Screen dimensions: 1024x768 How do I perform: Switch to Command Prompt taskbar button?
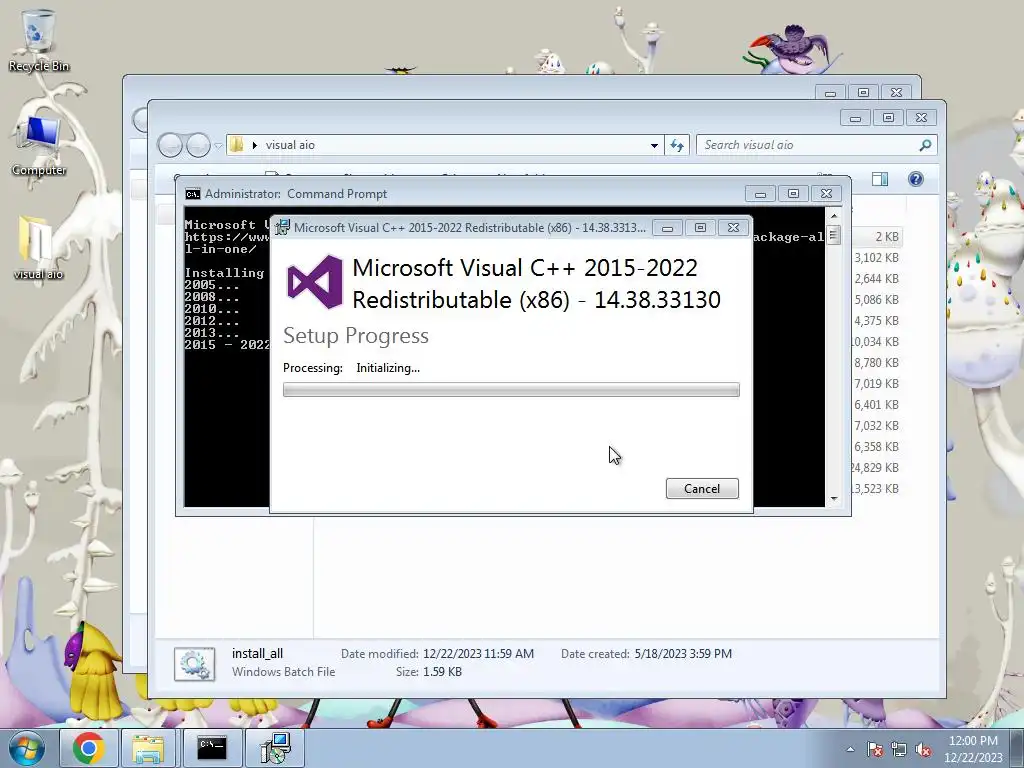(212, 748)
